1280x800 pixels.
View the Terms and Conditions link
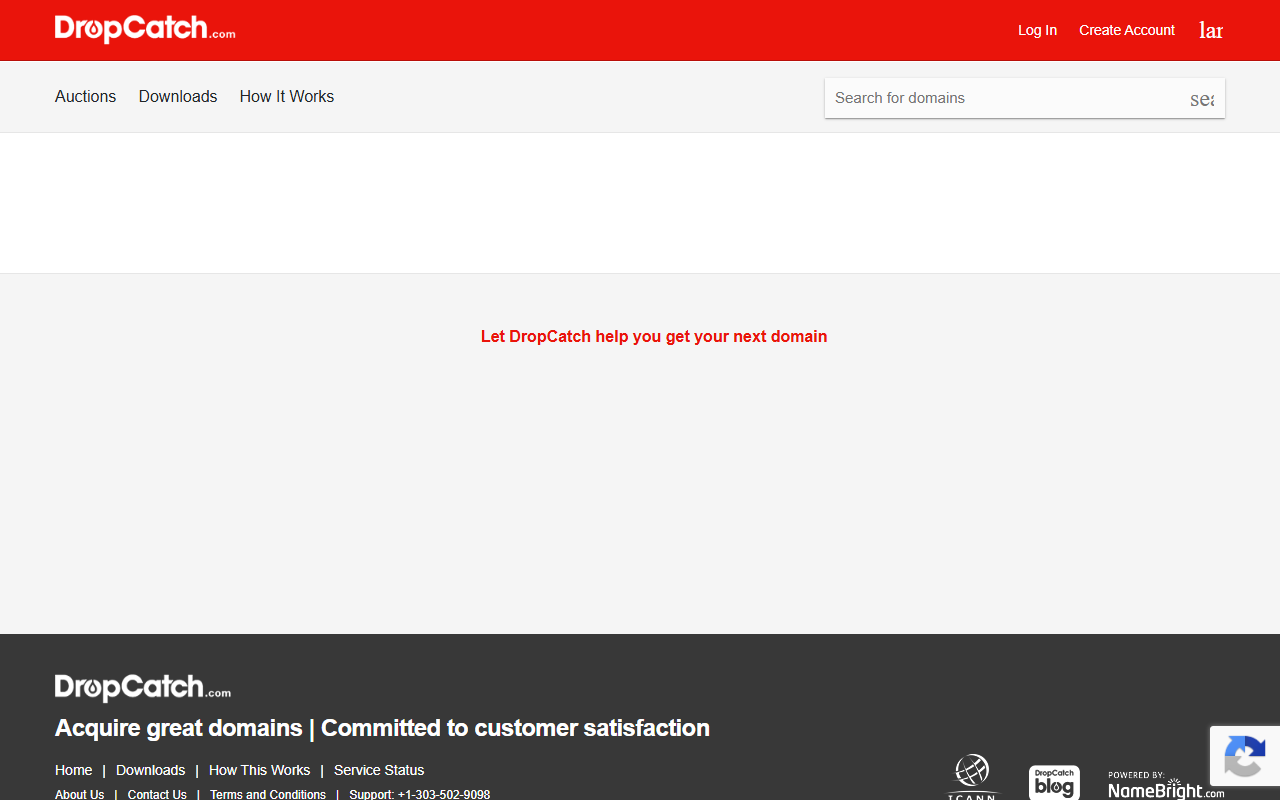tap(268, 795)
